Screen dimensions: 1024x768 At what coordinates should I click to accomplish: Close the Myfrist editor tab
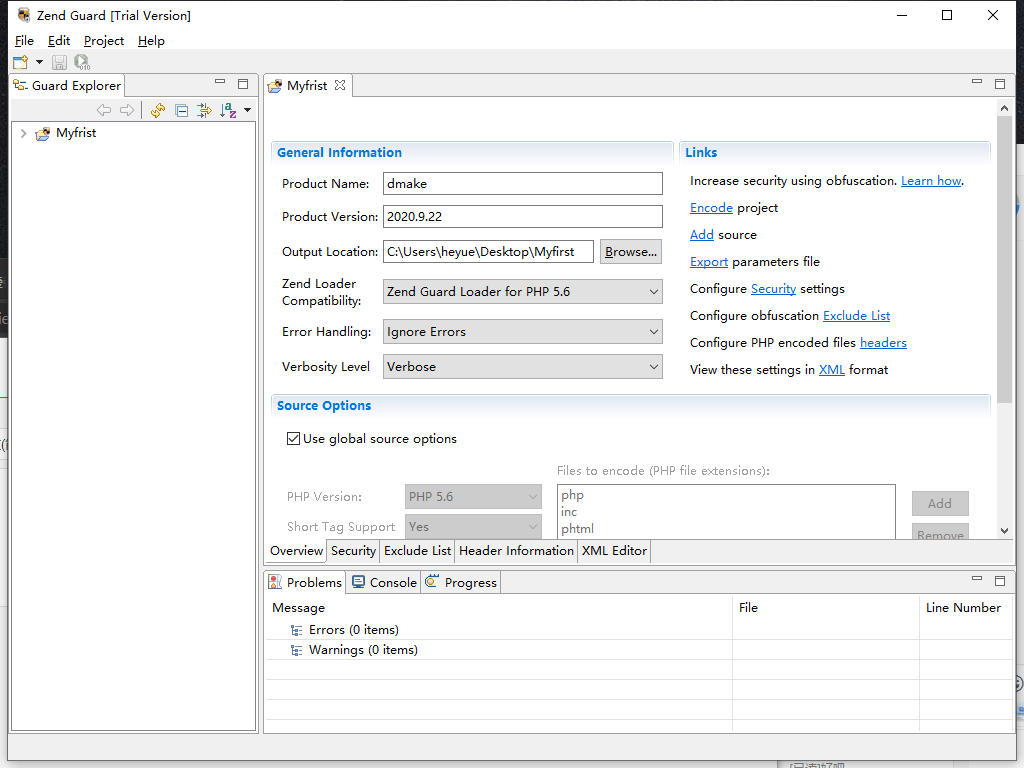point(340,85)
